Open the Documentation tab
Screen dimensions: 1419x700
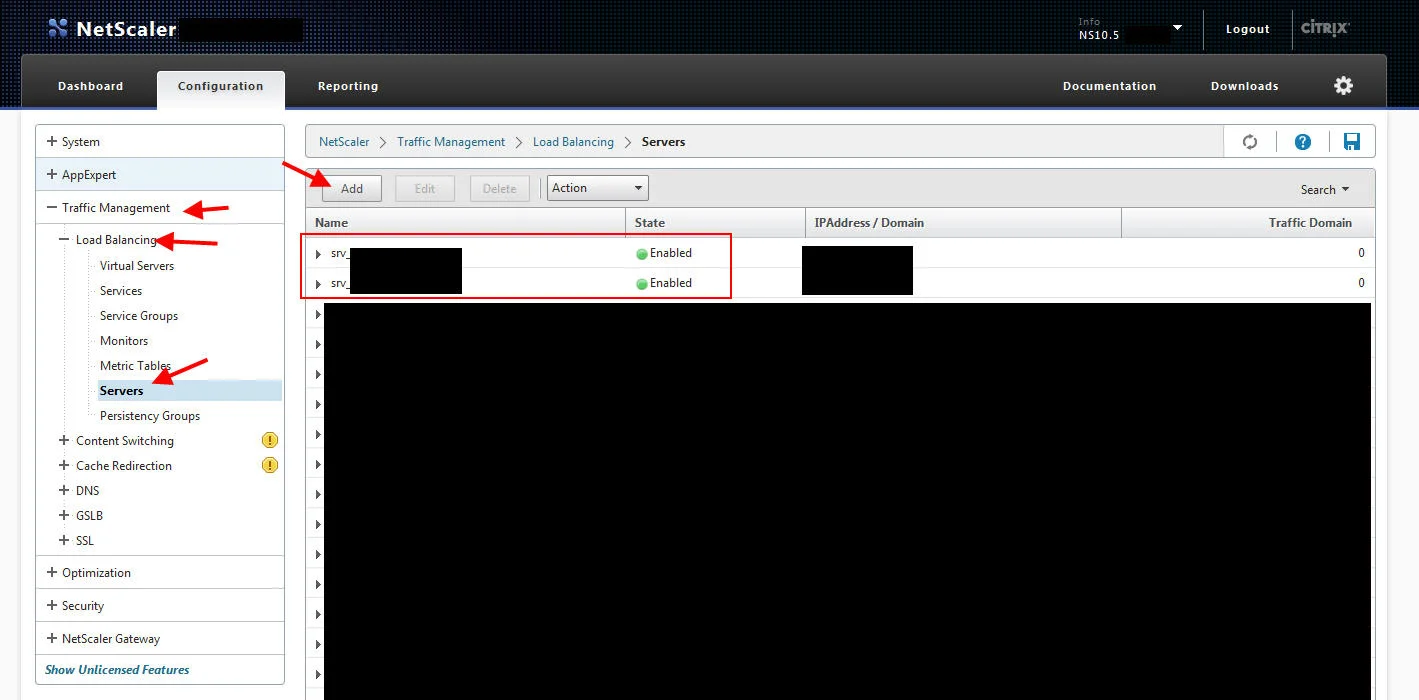pyautogui.click(x=1110, y=86)
